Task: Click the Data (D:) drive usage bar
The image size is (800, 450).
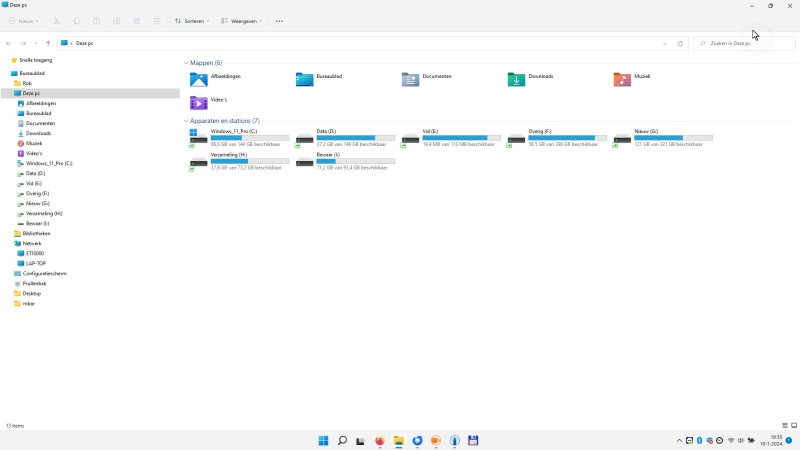Action: (345, 138)
